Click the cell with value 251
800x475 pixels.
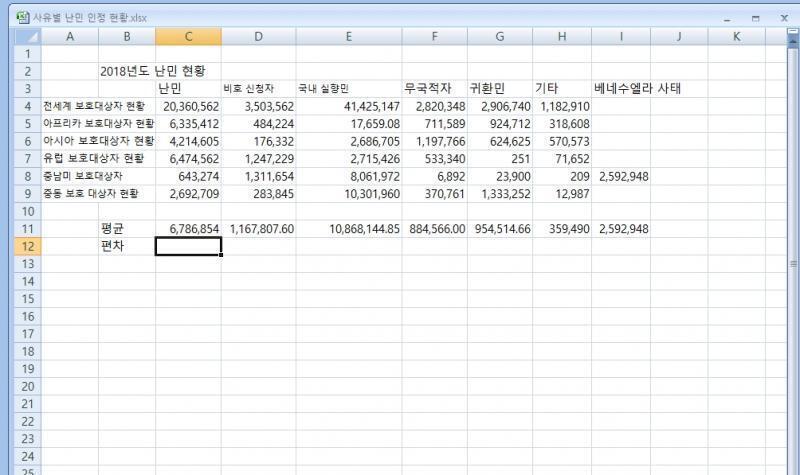point(499,159)
